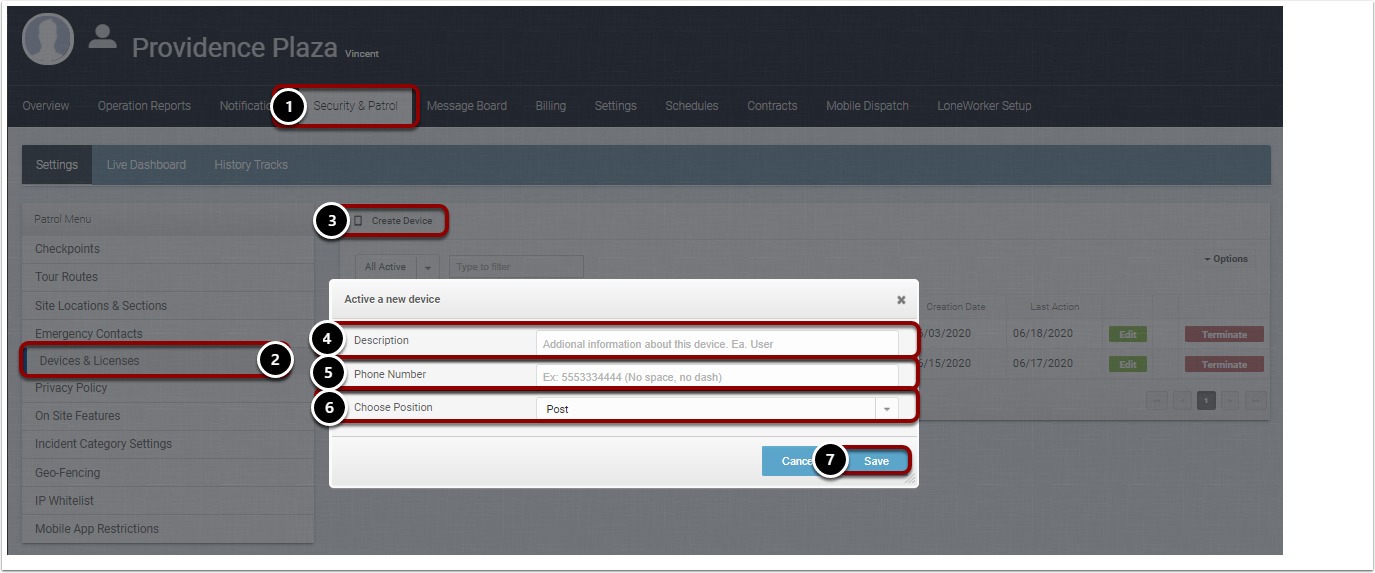The height and width of the screenshot is (573, 1375).
Task: Jump to the last page of devices
Action: coord(1256,400)
